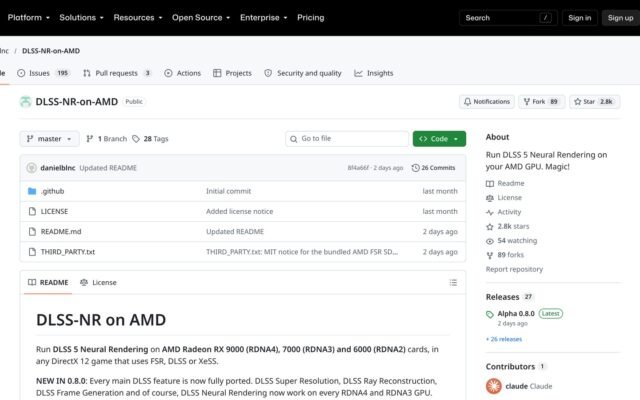The height and width of the screenshot is (400, 640).
Task: Open the Releases 27 heading
Action: tap(509, 297)
